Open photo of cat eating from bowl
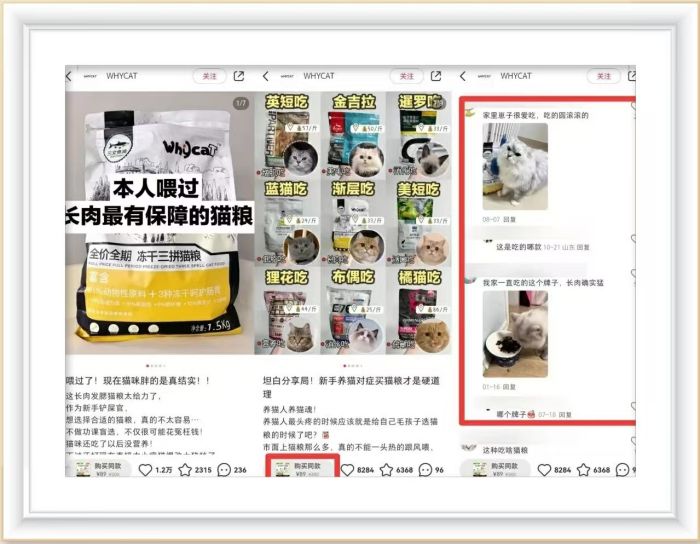 pyautogui.click(x=514, y=334)
